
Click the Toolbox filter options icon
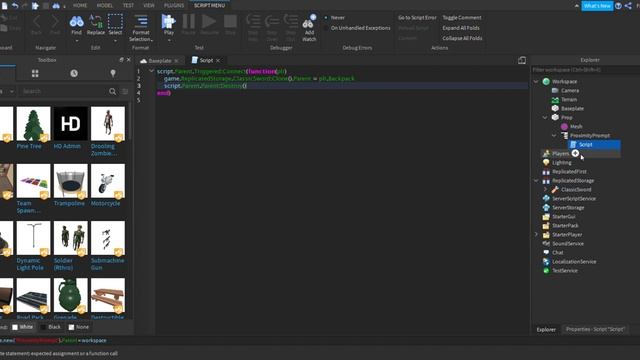[125, 91]
